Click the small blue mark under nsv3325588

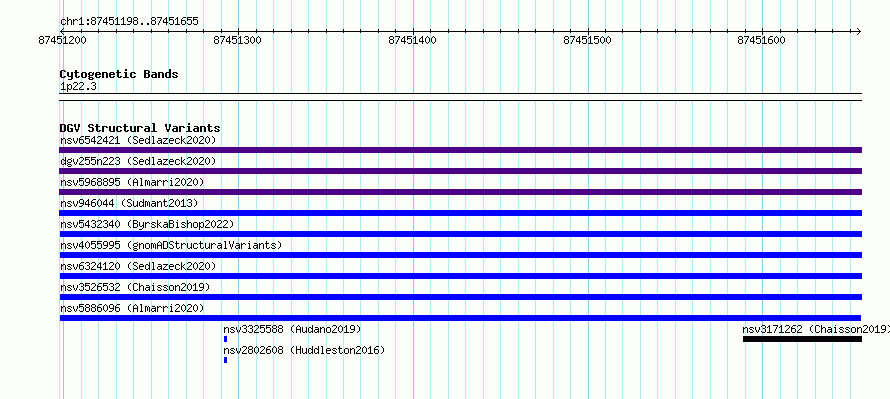[225, 339]
